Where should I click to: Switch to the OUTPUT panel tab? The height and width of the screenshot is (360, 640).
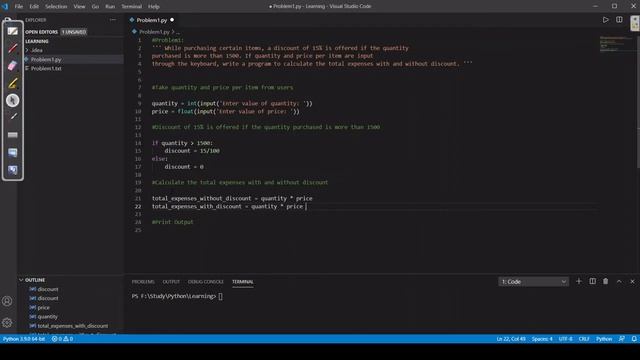point(171,282)
